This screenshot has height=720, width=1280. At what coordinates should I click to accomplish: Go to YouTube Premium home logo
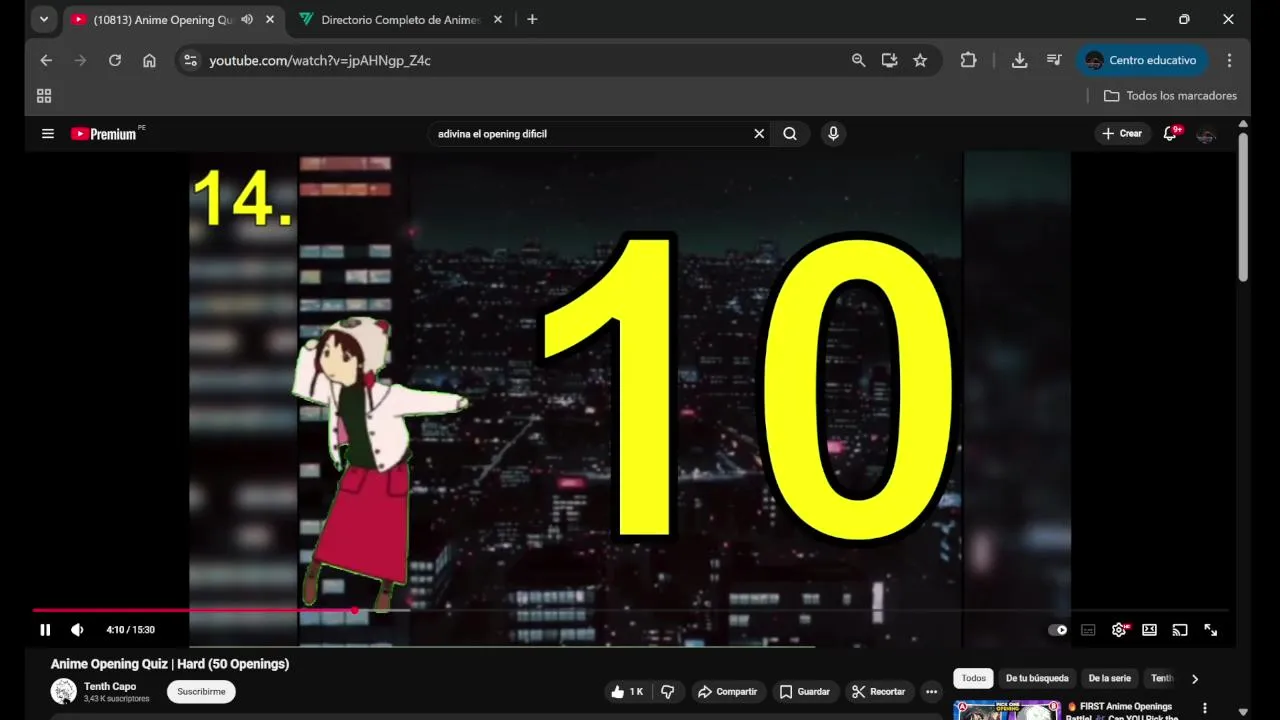tap(103, 134)
